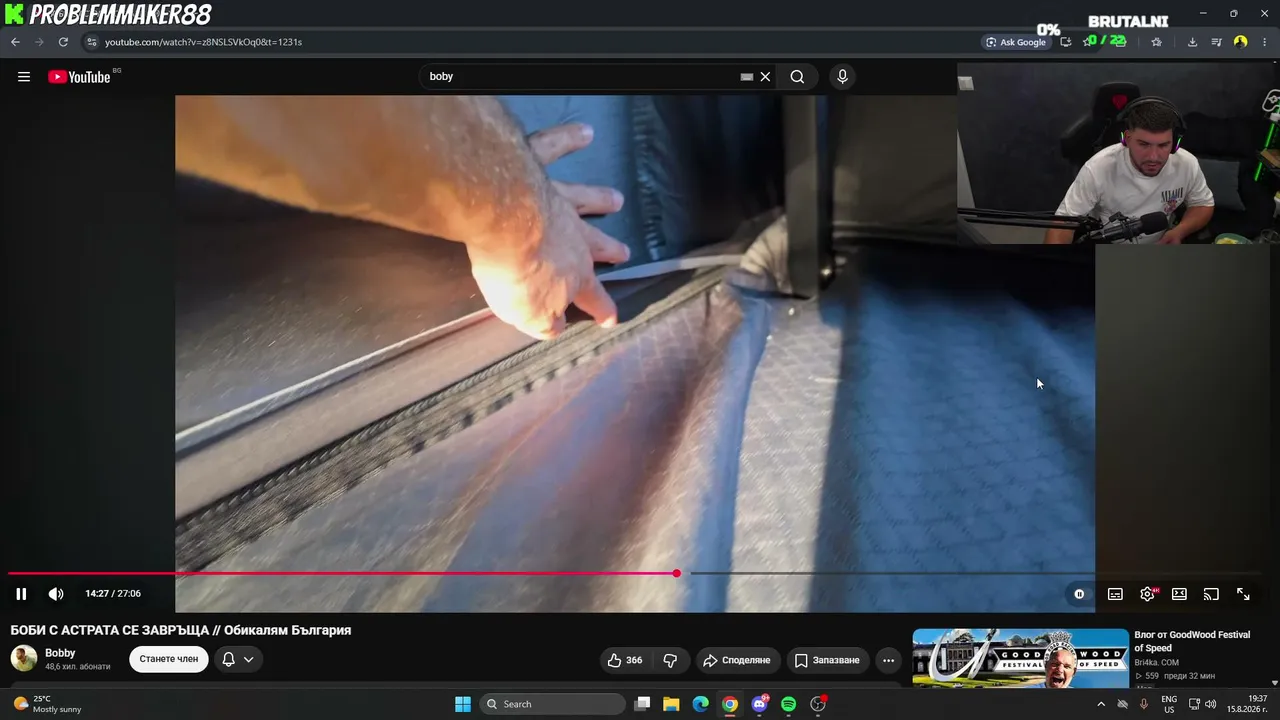Switch the player to theater mode
The height and width of the screenshot is (720, 1280).
pos(1179,594)
